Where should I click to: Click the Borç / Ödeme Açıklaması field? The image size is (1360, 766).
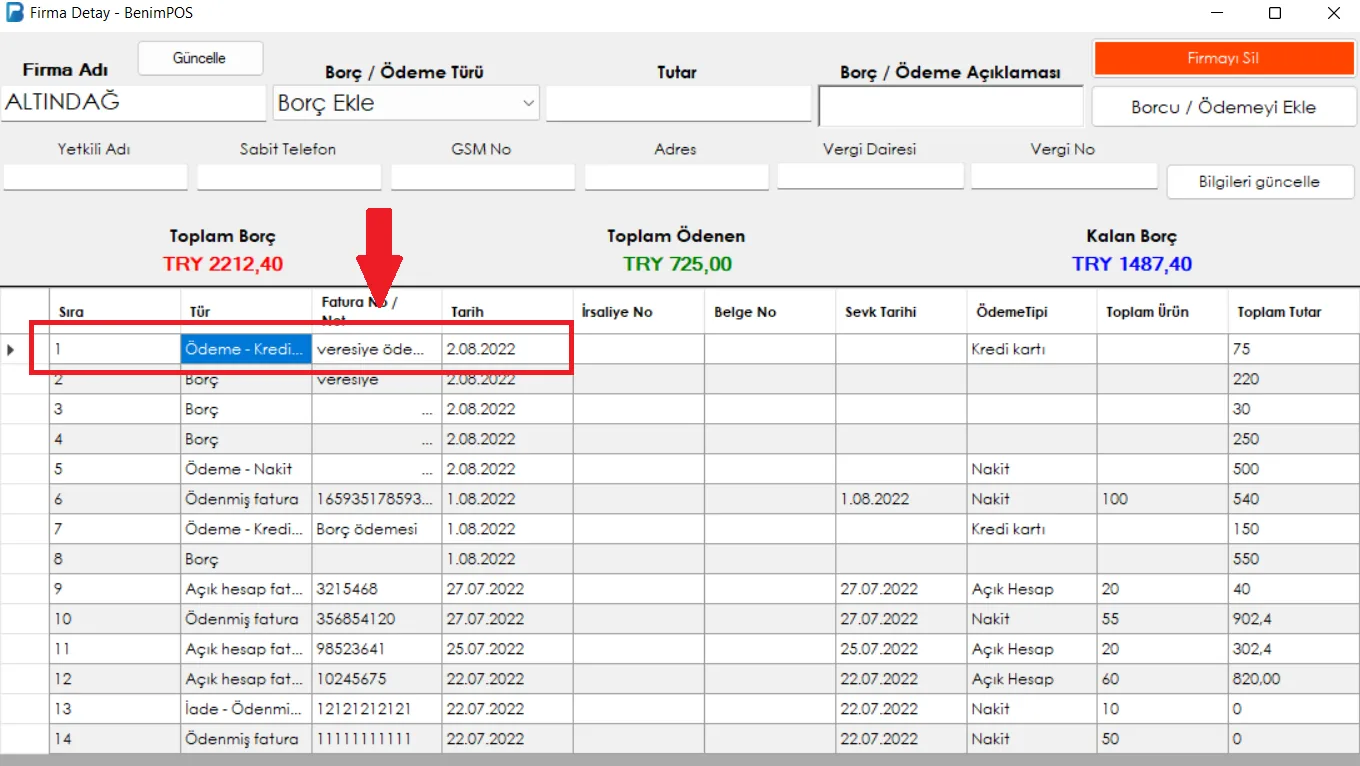(950, 105)
